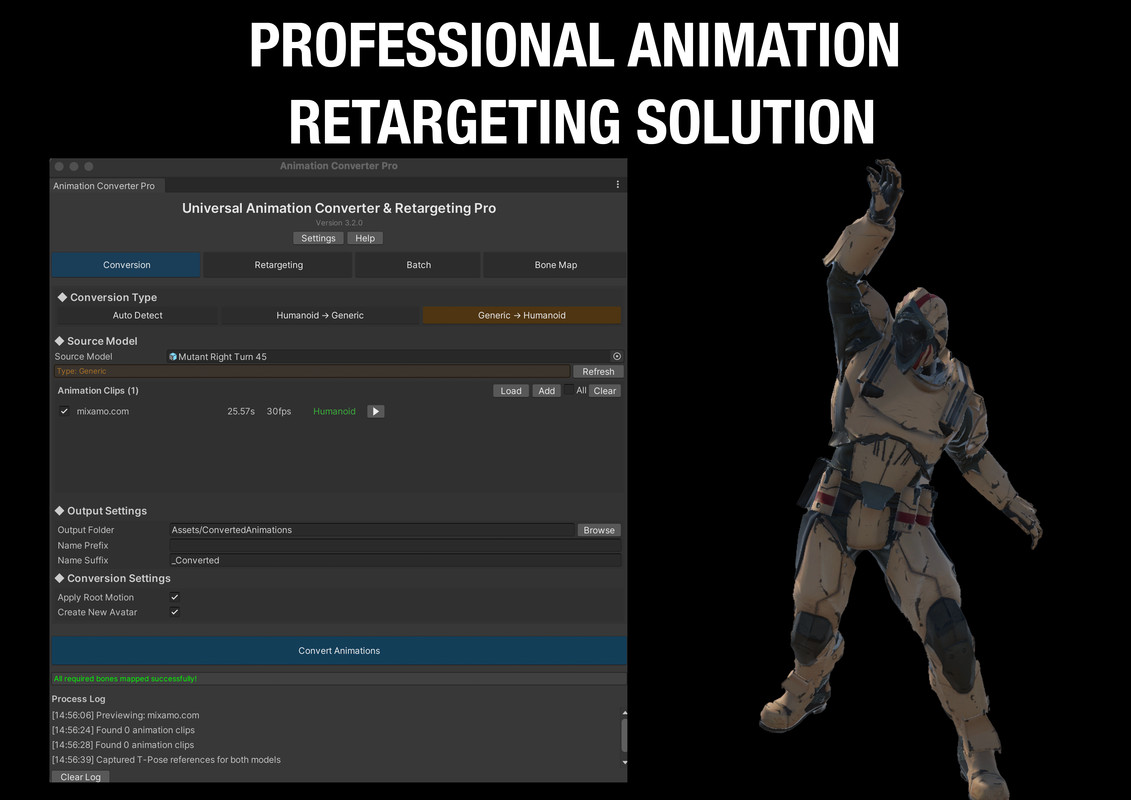Click the cube icon of Mutant Right Turn 45
This screenshot has width=1131, height=800.
click(x=173, y=356)
